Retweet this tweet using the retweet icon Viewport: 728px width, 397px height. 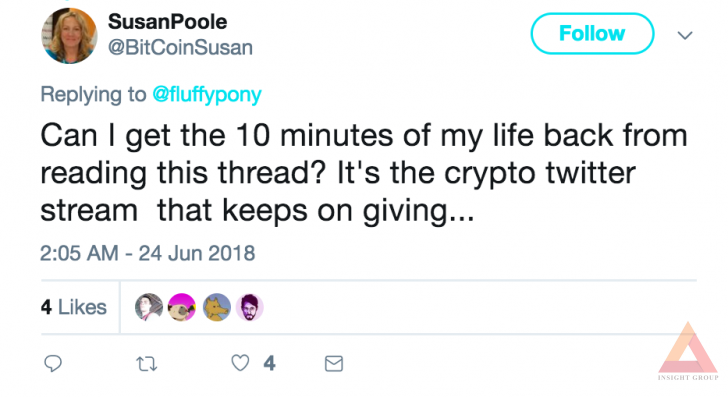(147, 364)
